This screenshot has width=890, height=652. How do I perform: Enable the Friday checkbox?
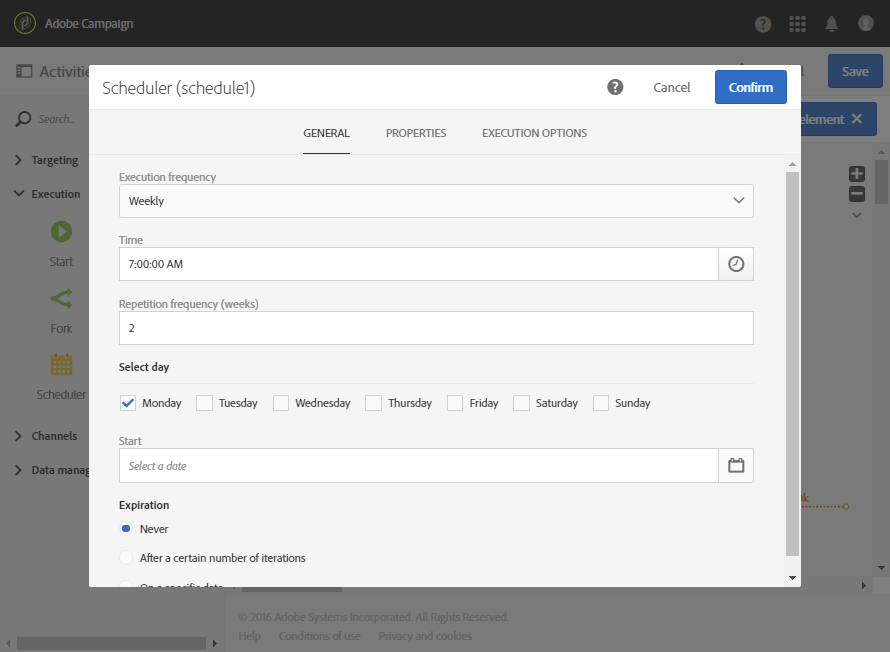[x=455, y=403]
